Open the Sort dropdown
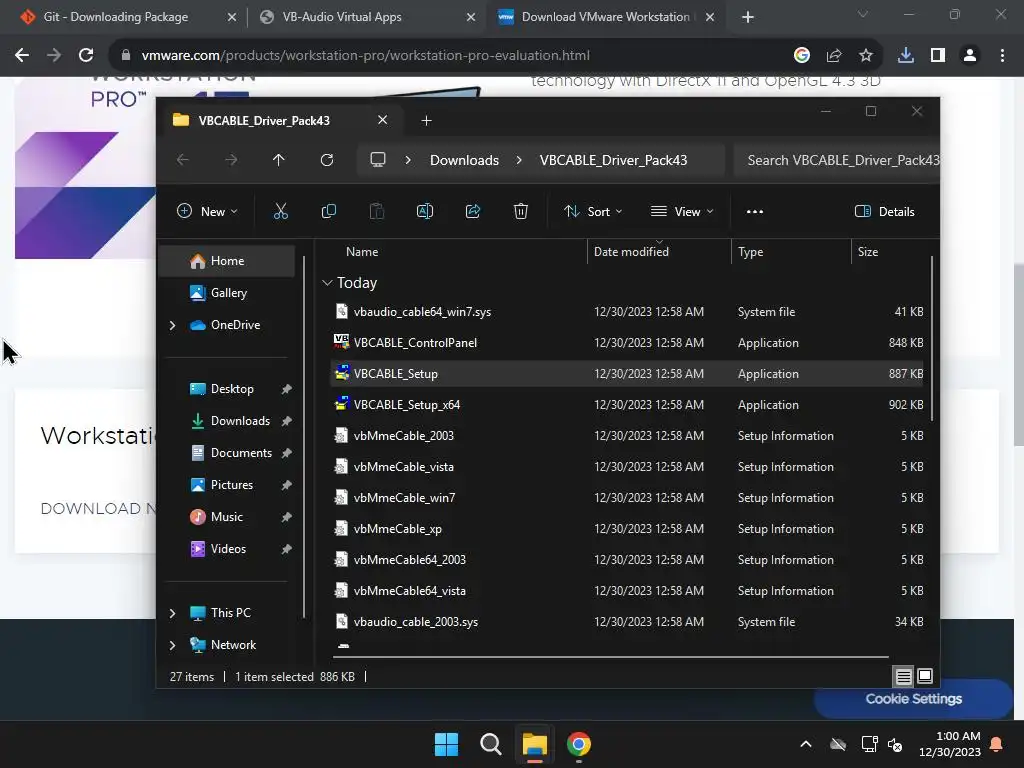Image resolution: width=1024 pixels, height=768 pixels. pyautogui.click(x=593, y=212)
